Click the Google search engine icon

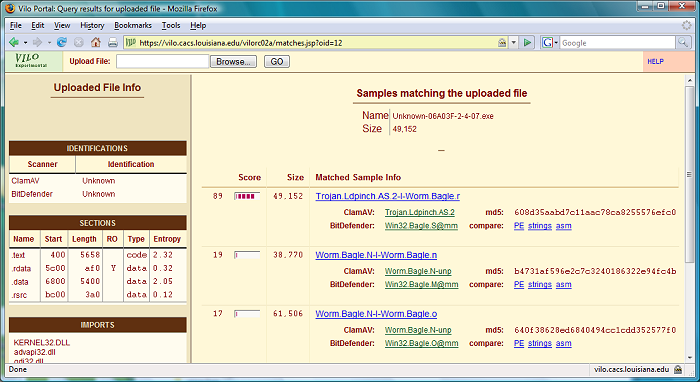tap(547, 43)
